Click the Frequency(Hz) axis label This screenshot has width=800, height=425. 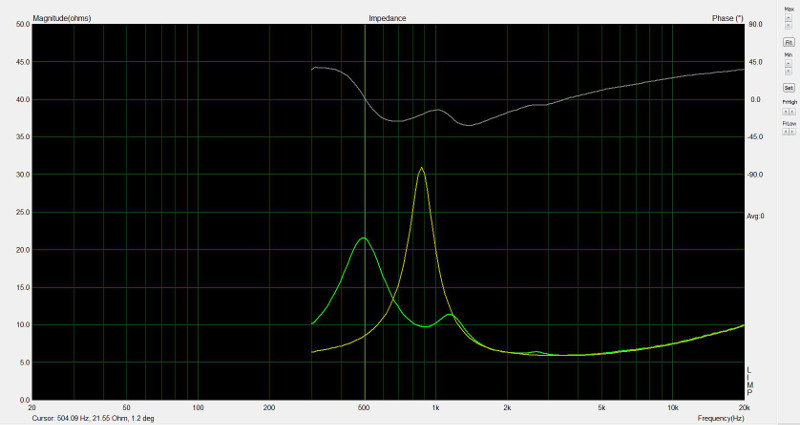(x=721, y=417)
